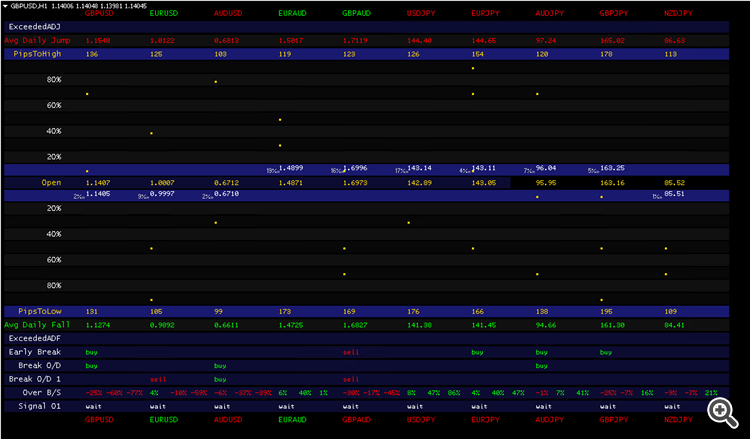Image resolution: width=750 pixels, height=439 pixels.
Task: Click PipsToHigh value 154
Action: 477,54
